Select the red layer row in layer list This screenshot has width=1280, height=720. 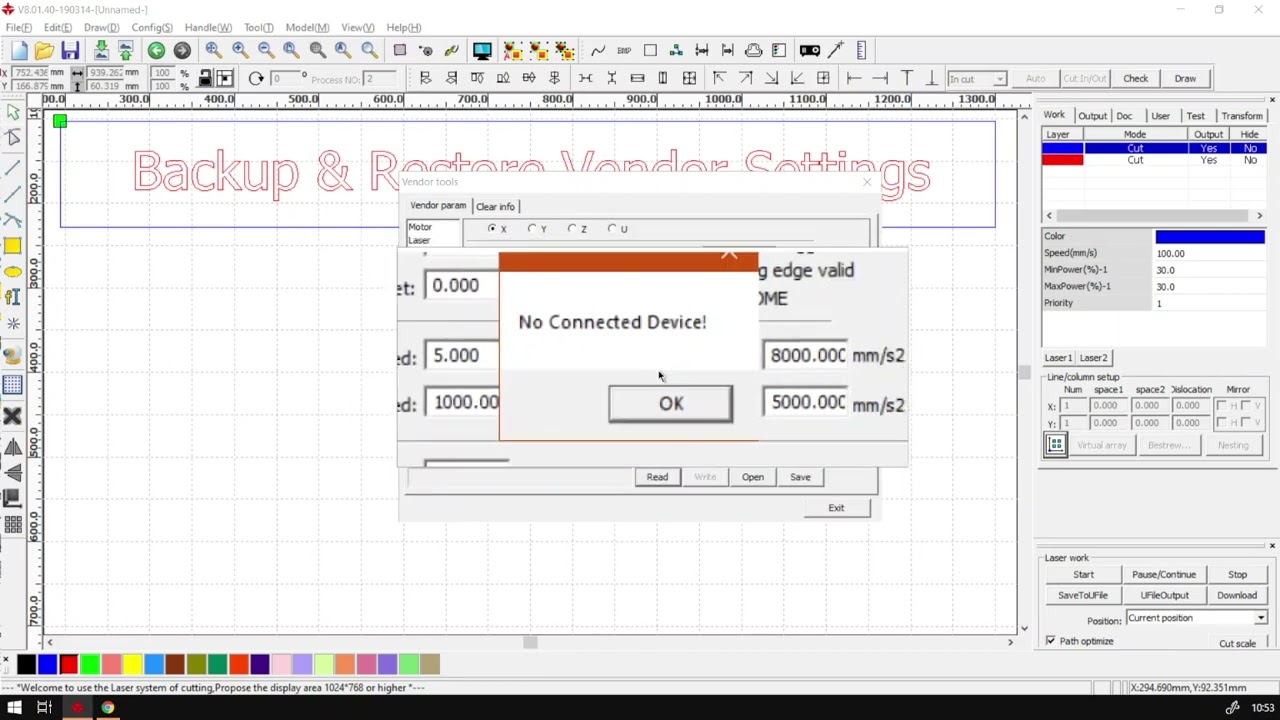pos(1154,160)
